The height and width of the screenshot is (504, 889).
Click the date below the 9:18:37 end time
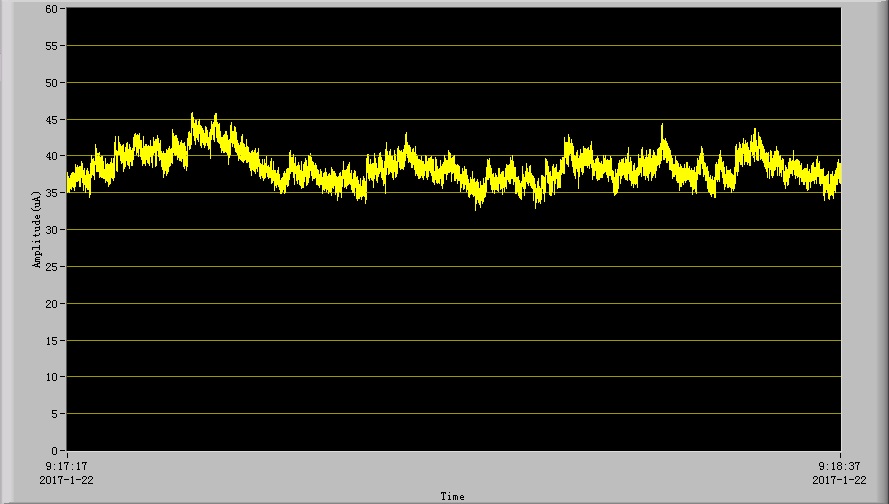pyautogui.click(x=839, y=480)
